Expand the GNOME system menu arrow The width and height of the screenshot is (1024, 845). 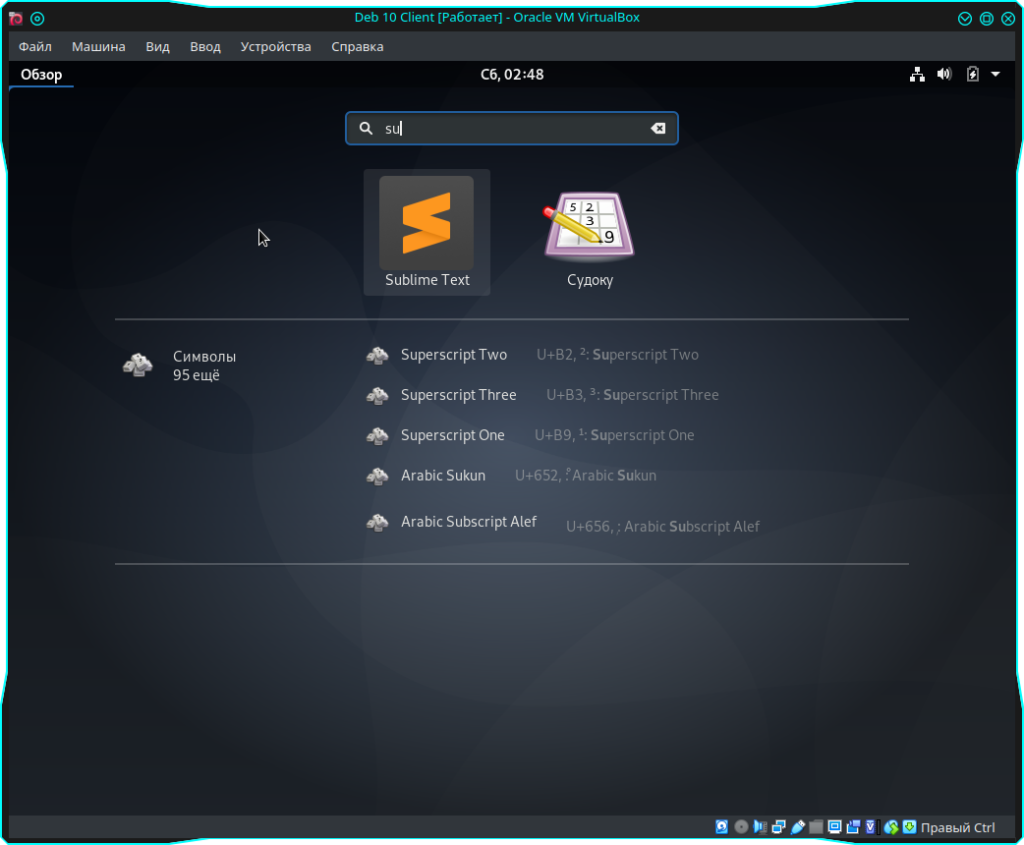pyautogui.click(x=996, y=74)
